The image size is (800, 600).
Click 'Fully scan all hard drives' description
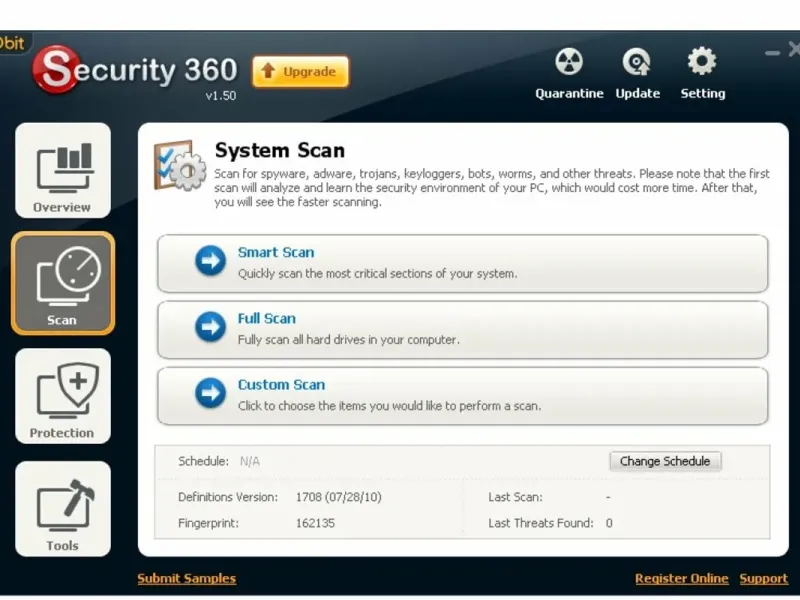tap(348, 340)
